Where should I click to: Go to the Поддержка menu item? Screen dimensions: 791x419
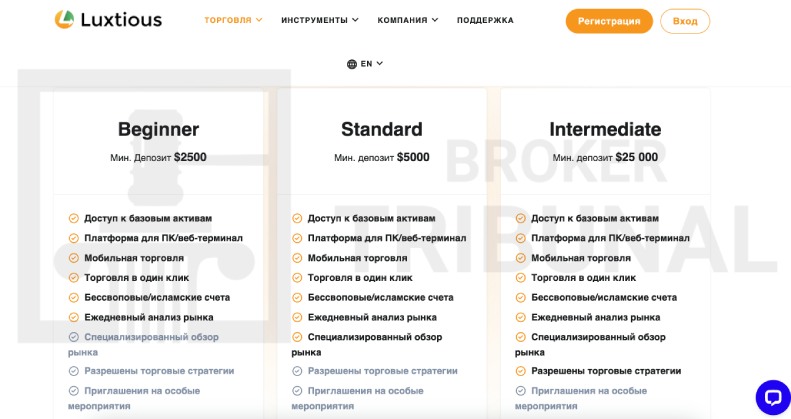click(485, 20)
